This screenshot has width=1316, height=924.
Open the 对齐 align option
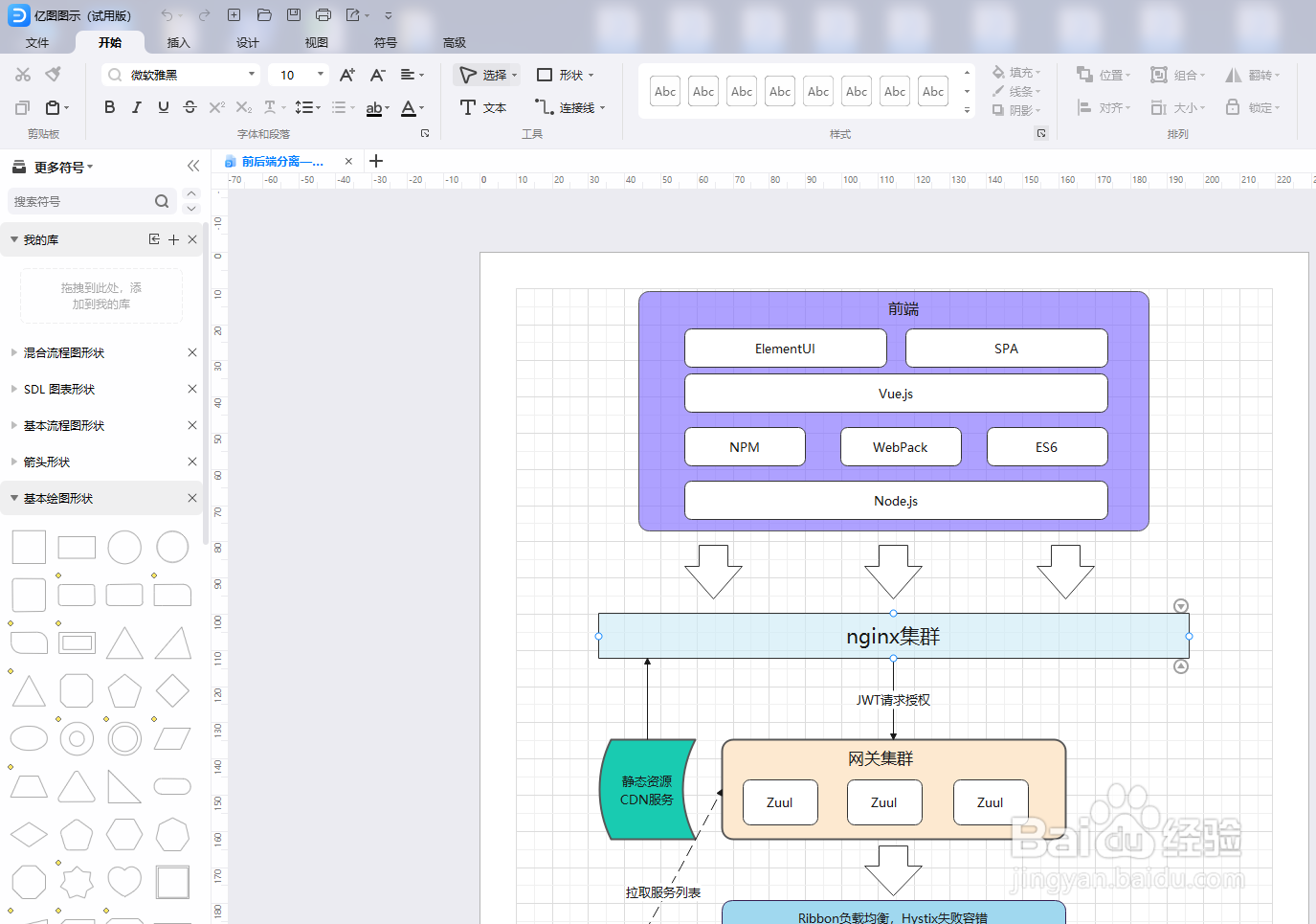click(x=1104, y=107)
